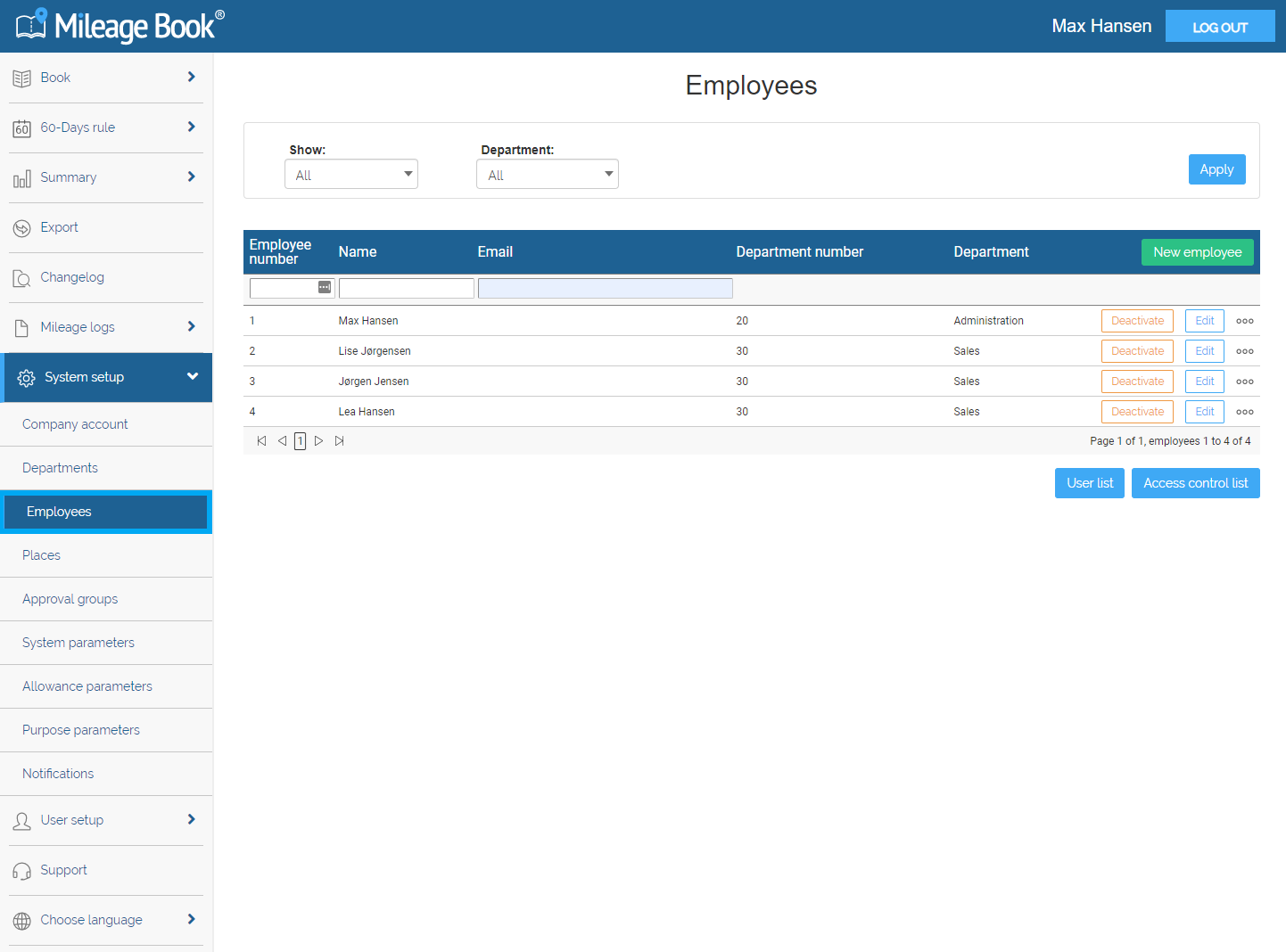Open Places submenu item
The width and height of the screenshot is (1286, 952).
[x=106, y=555]
